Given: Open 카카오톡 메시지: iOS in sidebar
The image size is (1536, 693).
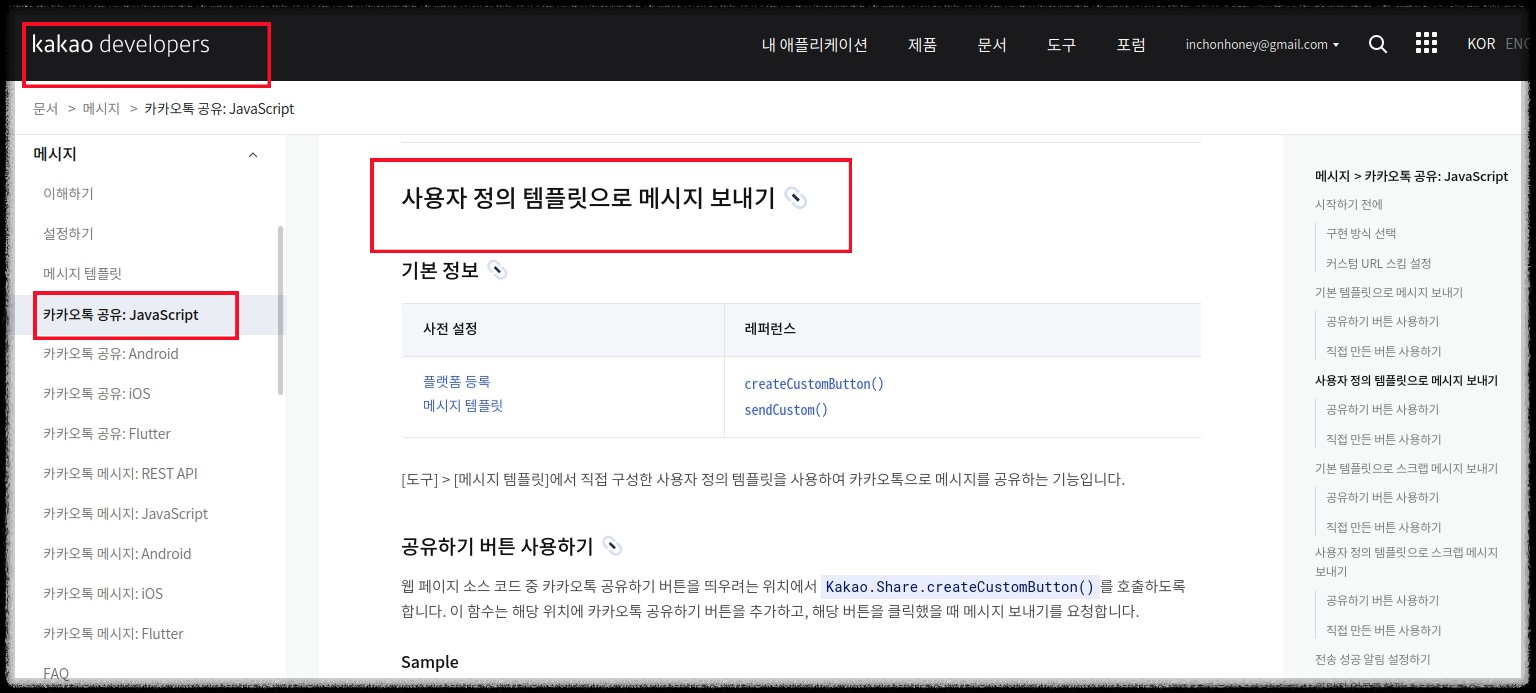Looking at the screenshot, I should coord(103,594).
